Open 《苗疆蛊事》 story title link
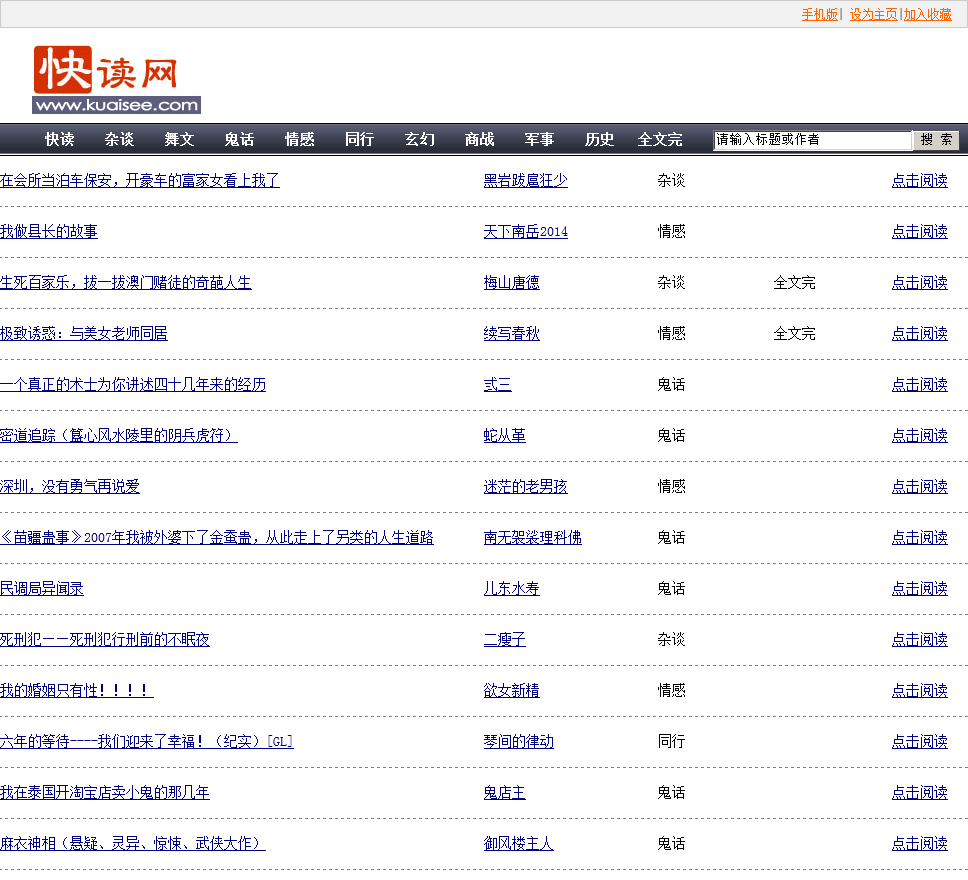Image resolution: width=968 pixels, height=880 pixels. (217, 537)
